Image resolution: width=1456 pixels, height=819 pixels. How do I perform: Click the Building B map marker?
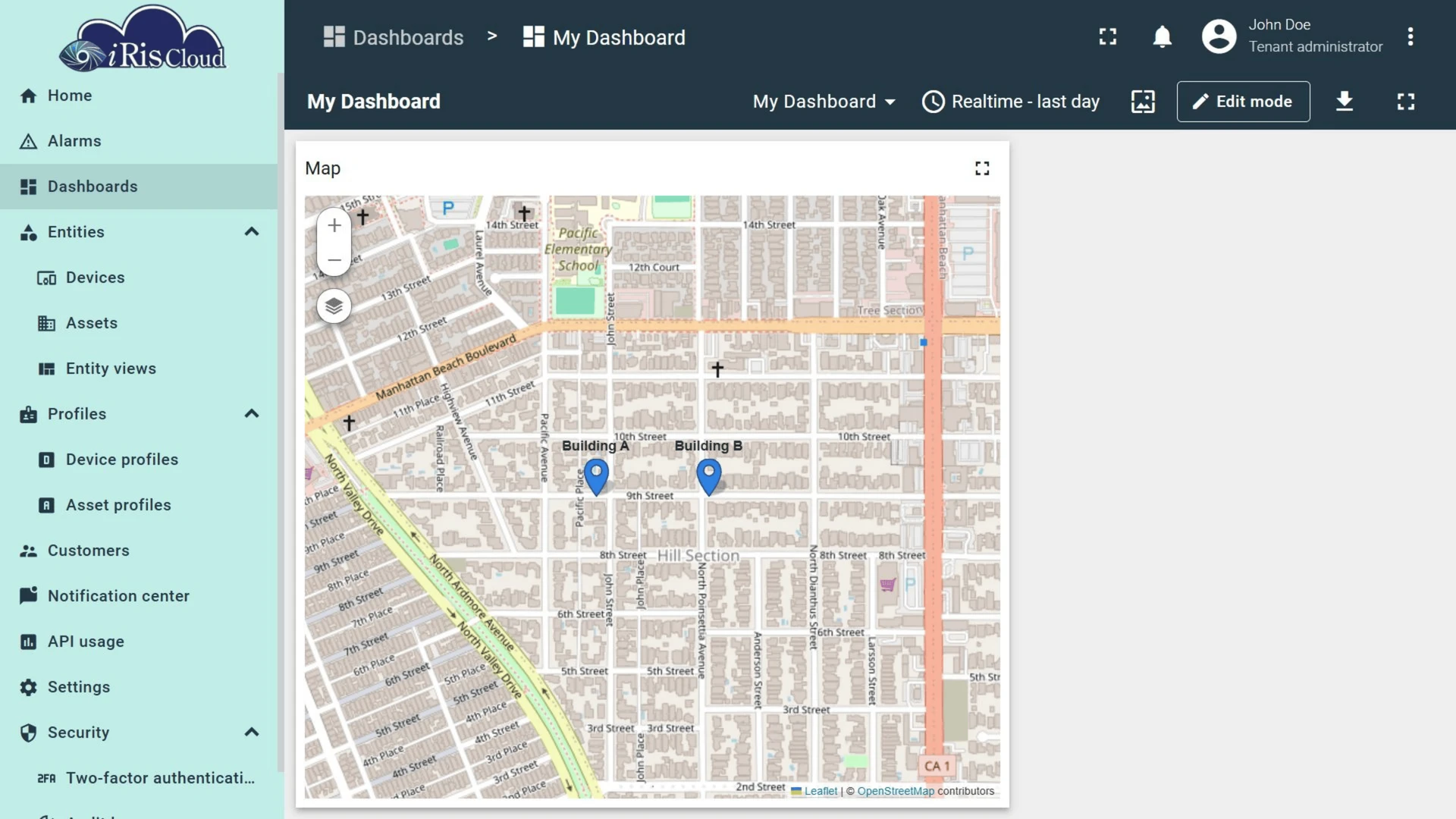(709, 477)
